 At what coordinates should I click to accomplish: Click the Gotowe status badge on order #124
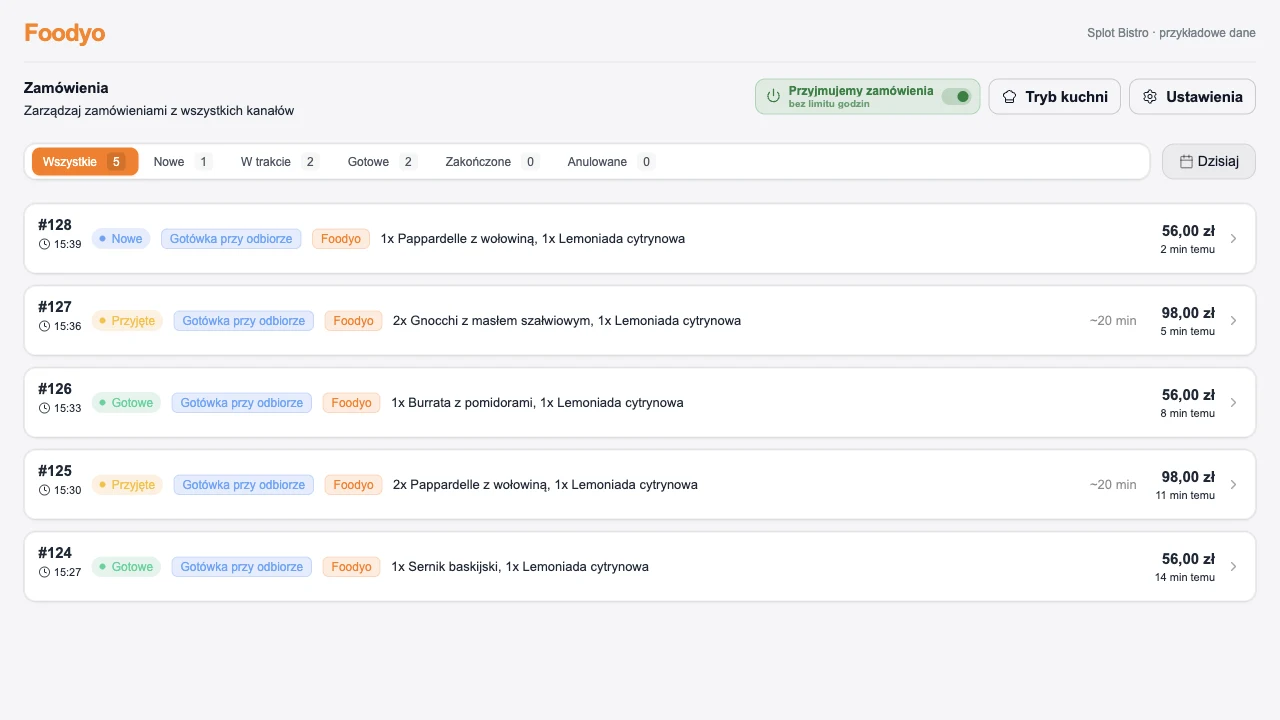pos(126,567)
